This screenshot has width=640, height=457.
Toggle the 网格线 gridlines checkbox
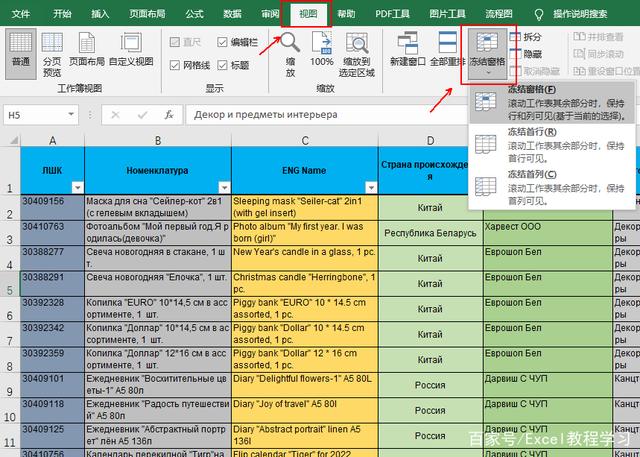175,65
